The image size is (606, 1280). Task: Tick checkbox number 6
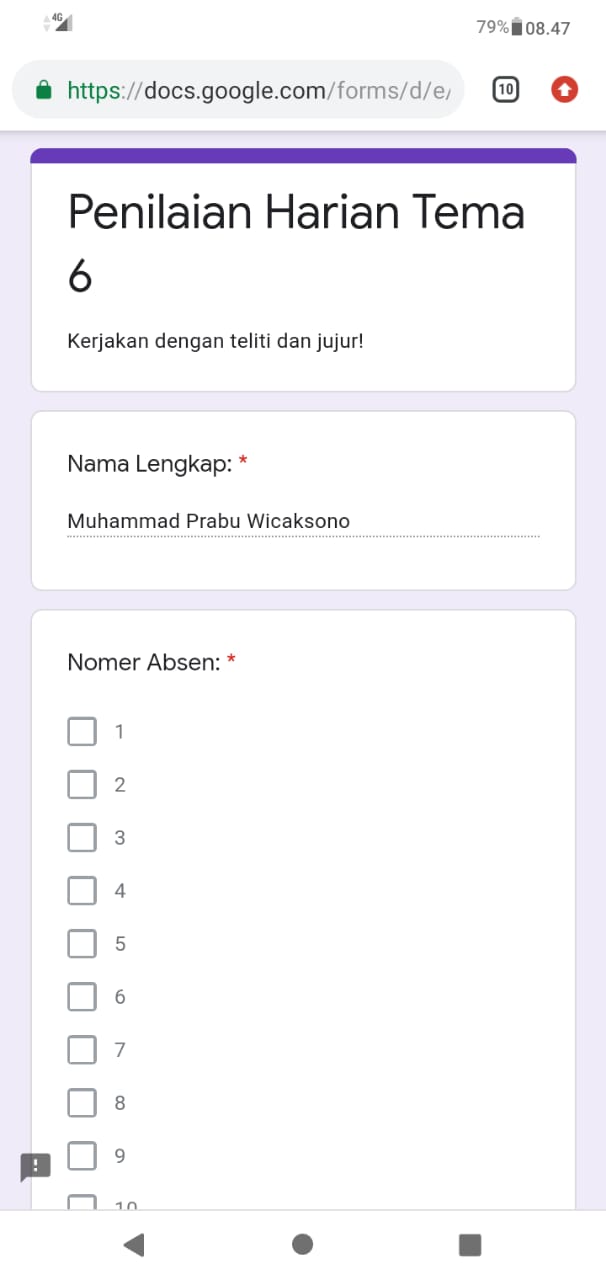82,996
